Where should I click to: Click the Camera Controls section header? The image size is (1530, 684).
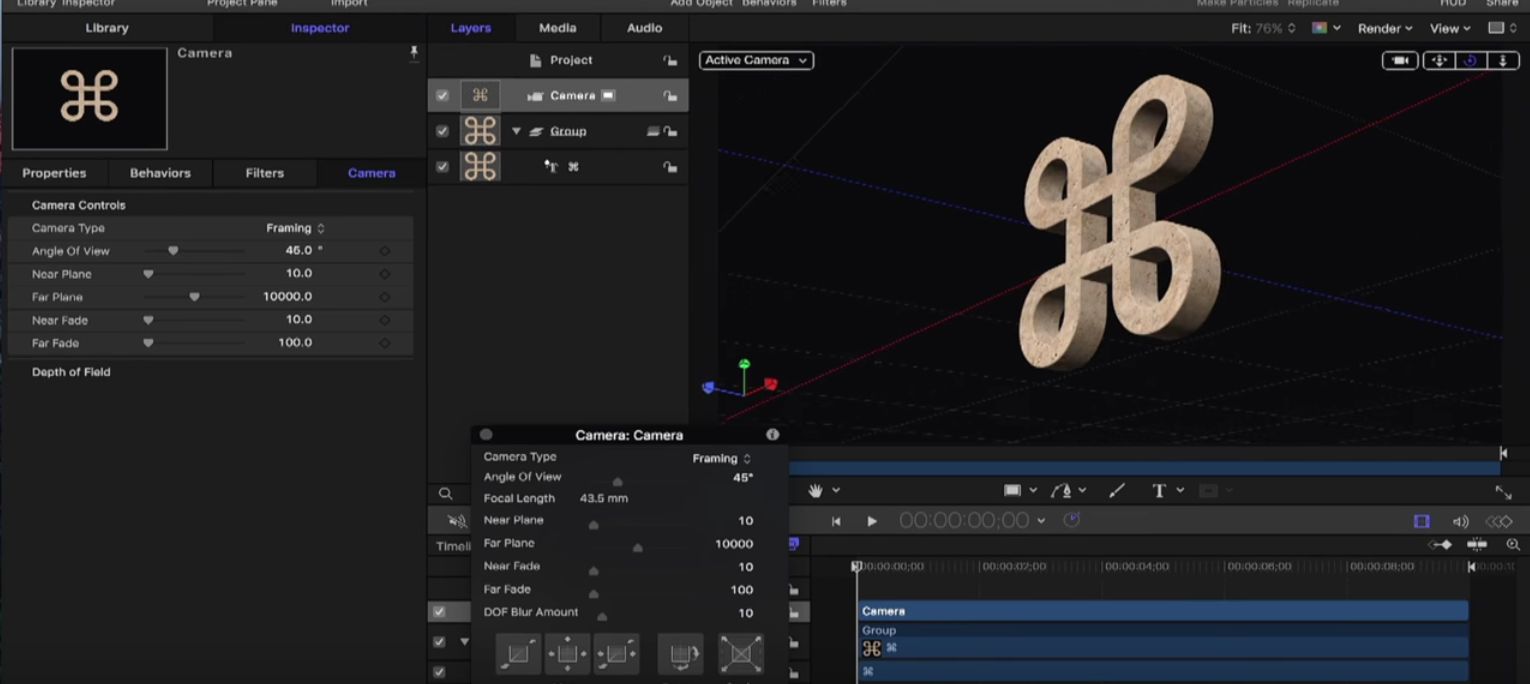pyautogui.click(x=79, y=205)
